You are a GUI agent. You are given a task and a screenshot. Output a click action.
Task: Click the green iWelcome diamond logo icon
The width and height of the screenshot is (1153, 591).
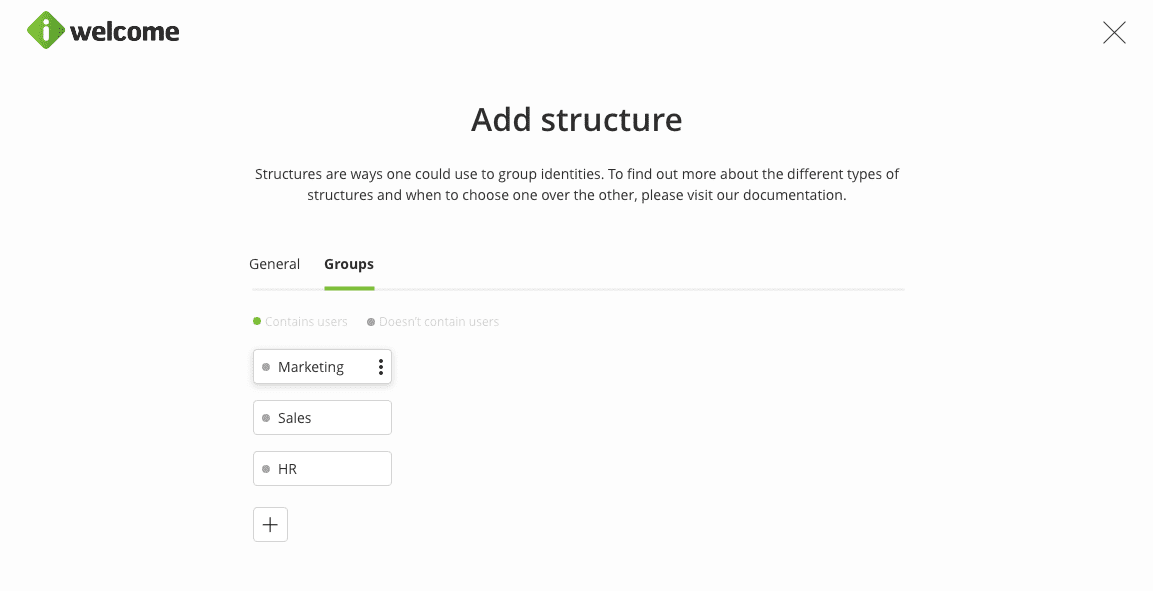tap(46, 31)
